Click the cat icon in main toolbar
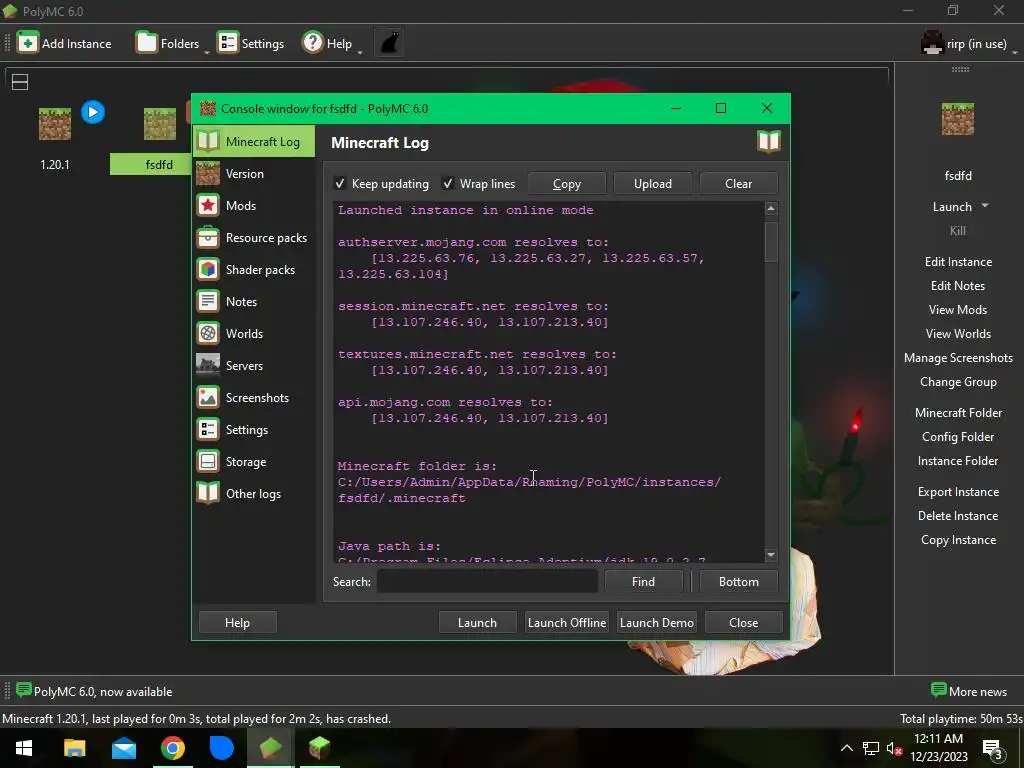The width and height of the screenshot is (1024, 768). tap(390, 43)
